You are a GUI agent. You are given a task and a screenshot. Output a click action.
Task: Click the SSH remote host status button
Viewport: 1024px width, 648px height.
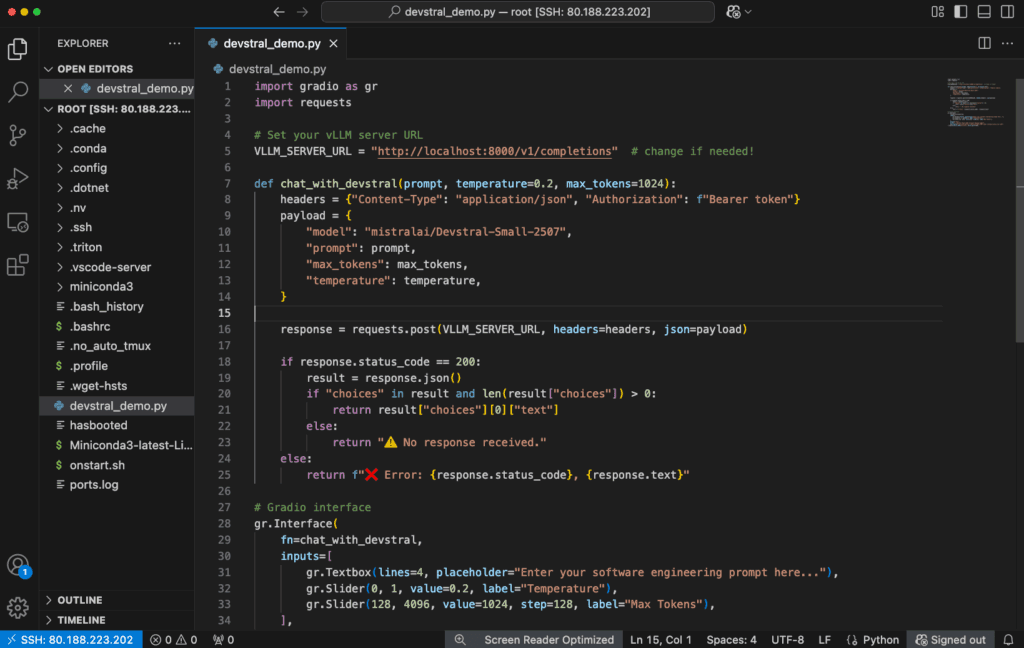[x=71, y=640]
